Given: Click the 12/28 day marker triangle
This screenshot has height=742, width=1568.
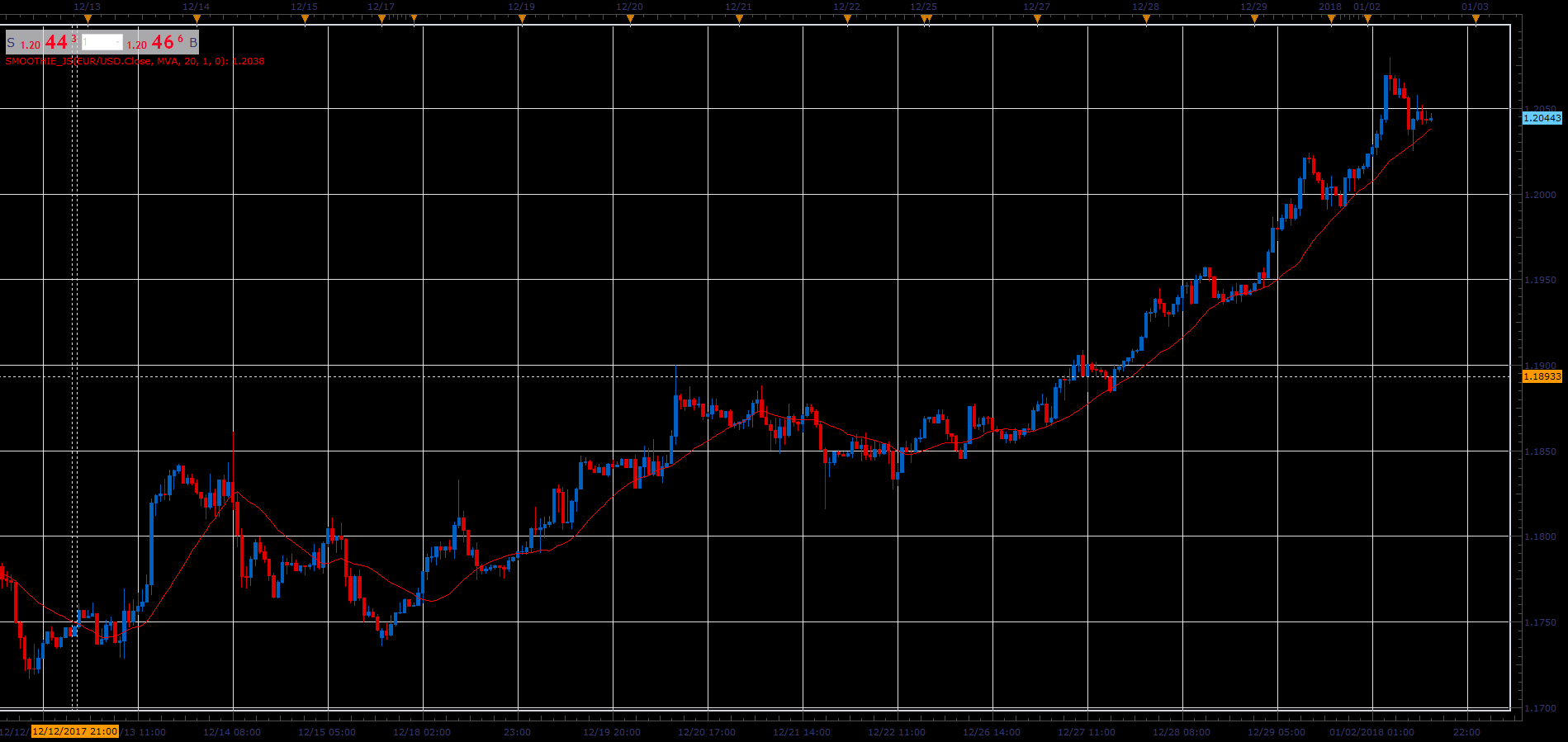Looking at the screenshot, I should 1146,19.
